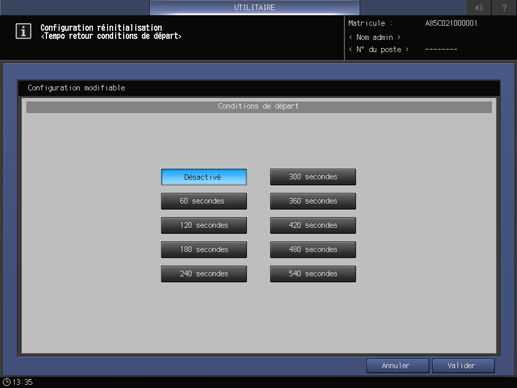Click the information icon
This screenshot has width=517, height=388.
click(23, 31)
